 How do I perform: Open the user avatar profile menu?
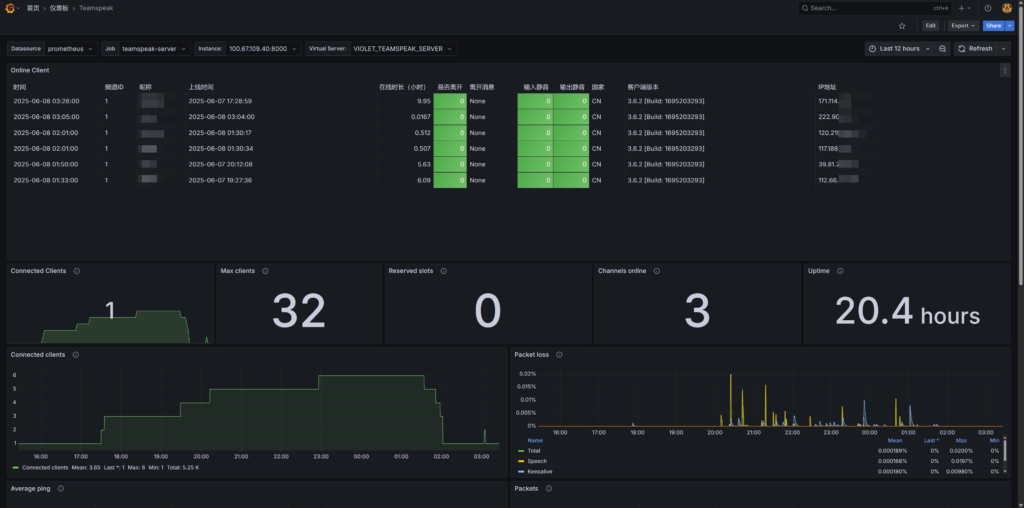1007,8
